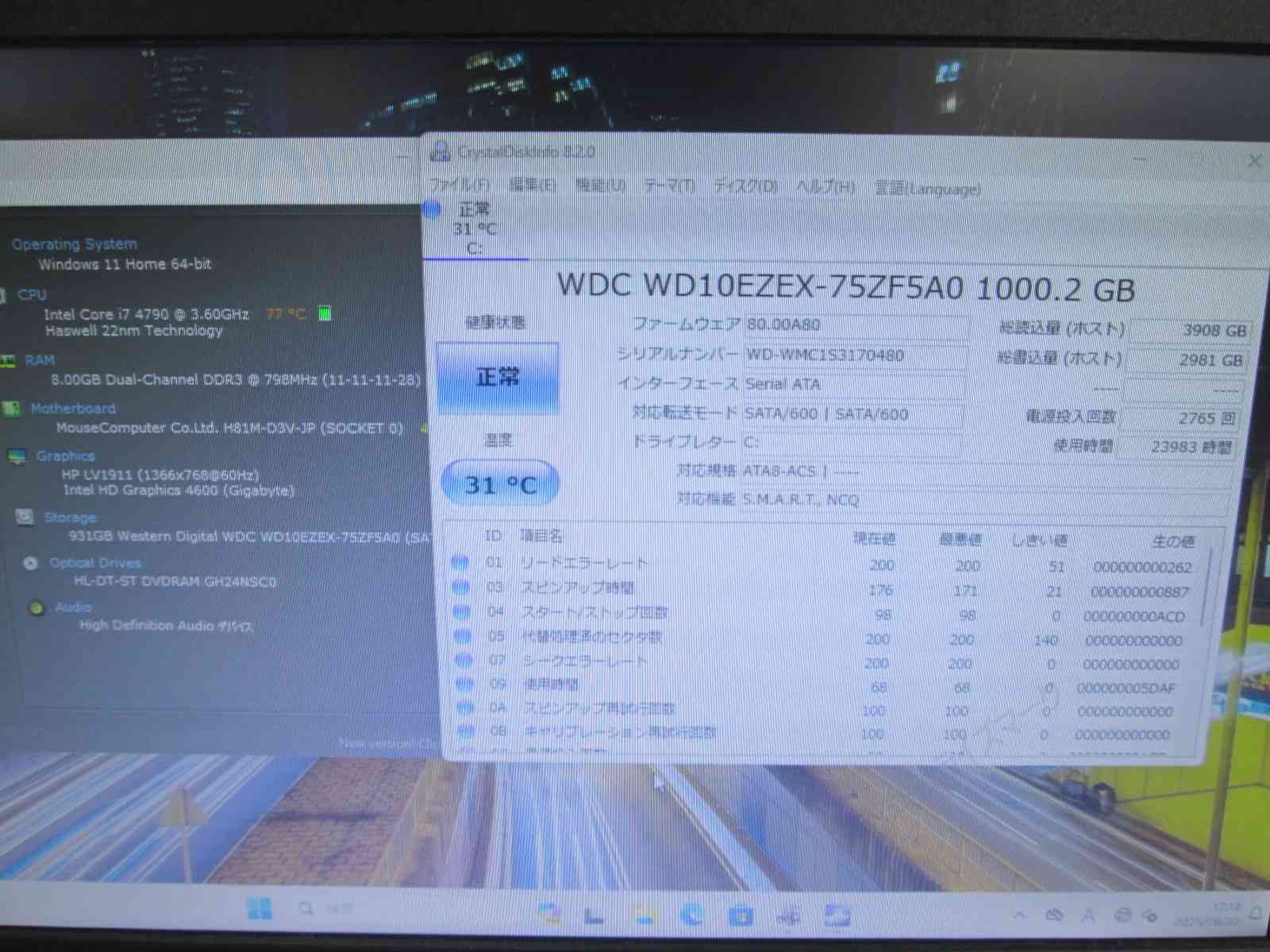Open File Explorer from the taskbar
The width and height of the screenshot is (1270, 952).
[x=645, y=915]
